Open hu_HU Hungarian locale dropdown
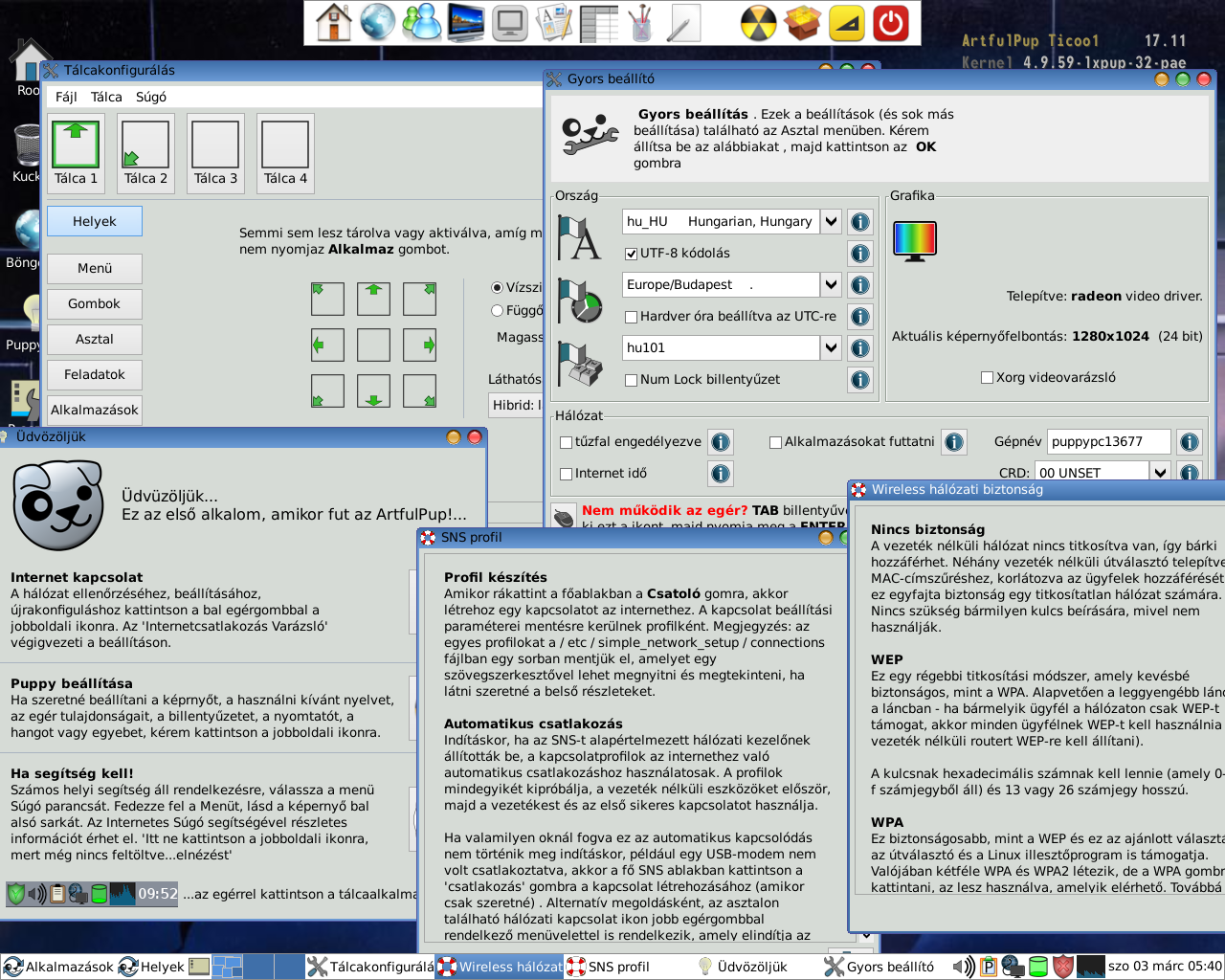Viewport: 1225px width, 980px height. pyautogui.click(x=831, y=222)
